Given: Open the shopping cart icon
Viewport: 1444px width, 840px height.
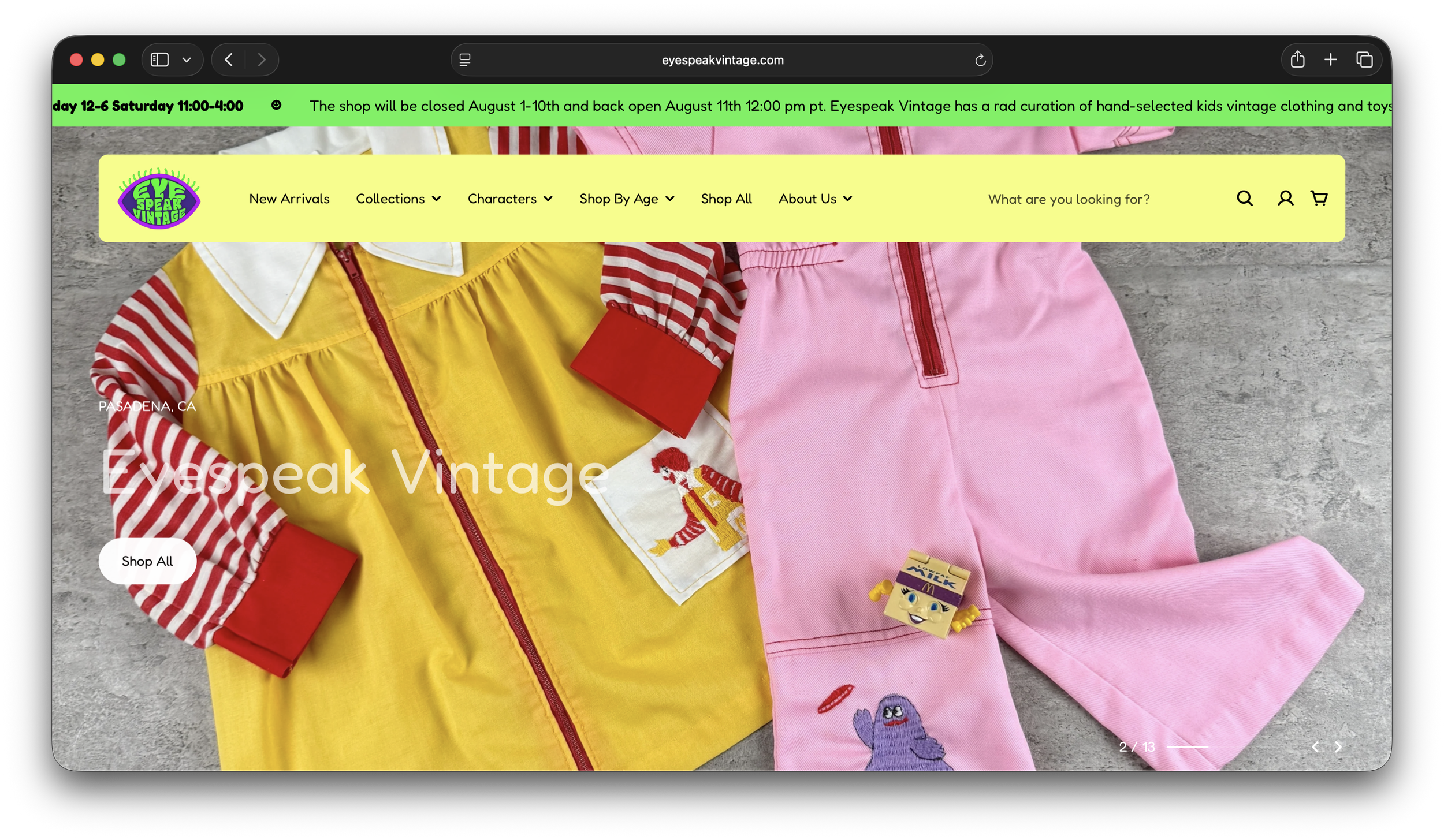Looking at the screenshot, I should click(1319, 199).
